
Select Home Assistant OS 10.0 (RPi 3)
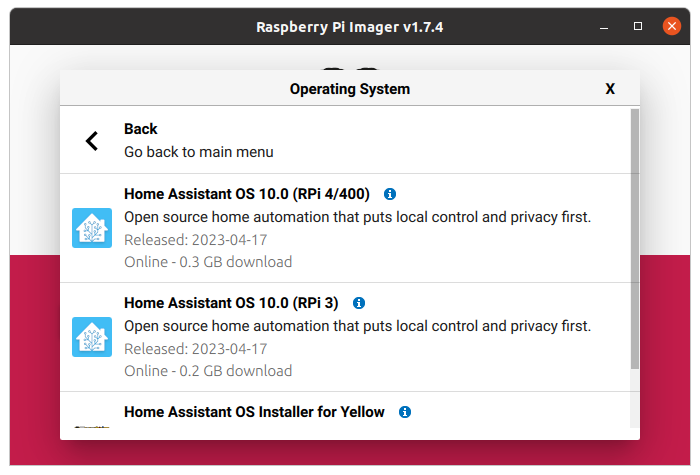point(346,338)
